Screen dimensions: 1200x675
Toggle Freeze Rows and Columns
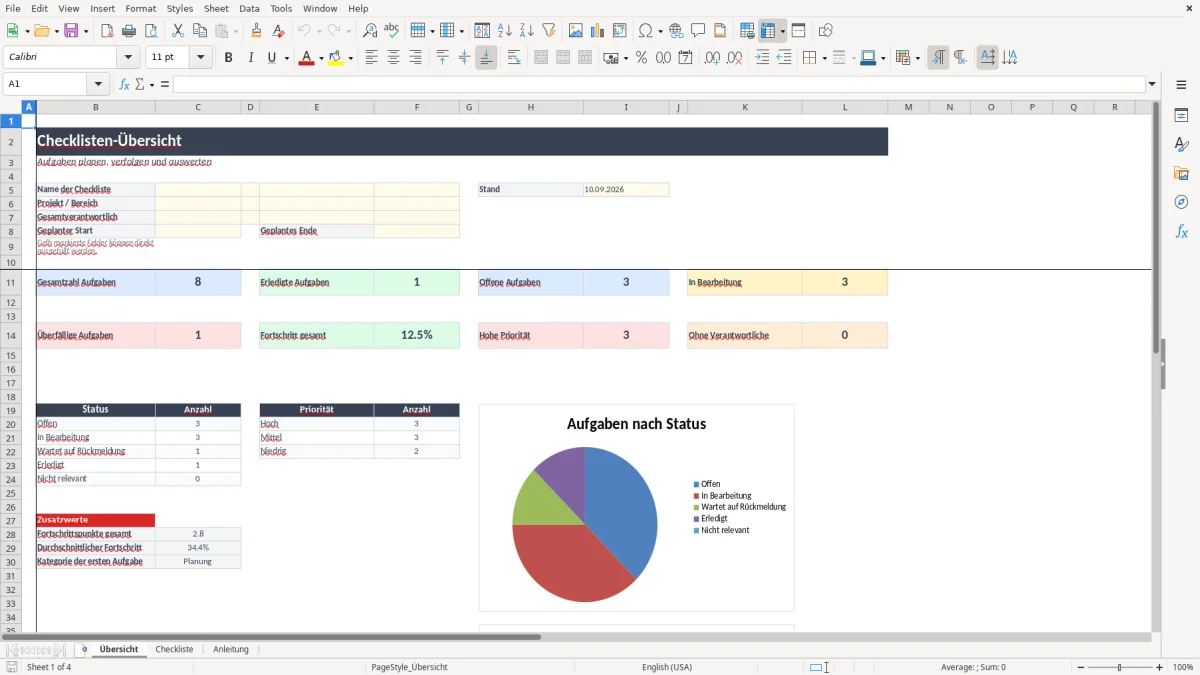coord(768,31)
